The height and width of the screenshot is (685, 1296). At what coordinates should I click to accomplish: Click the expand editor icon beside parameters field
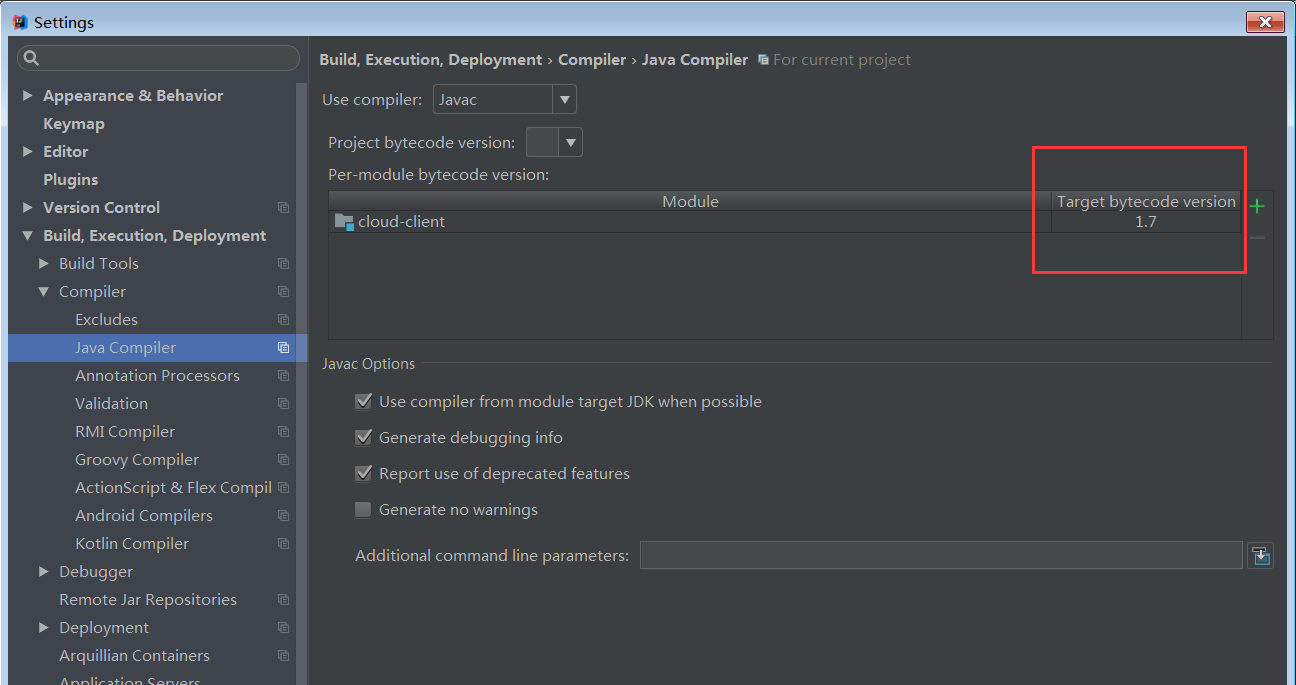tap(1260, 555)
